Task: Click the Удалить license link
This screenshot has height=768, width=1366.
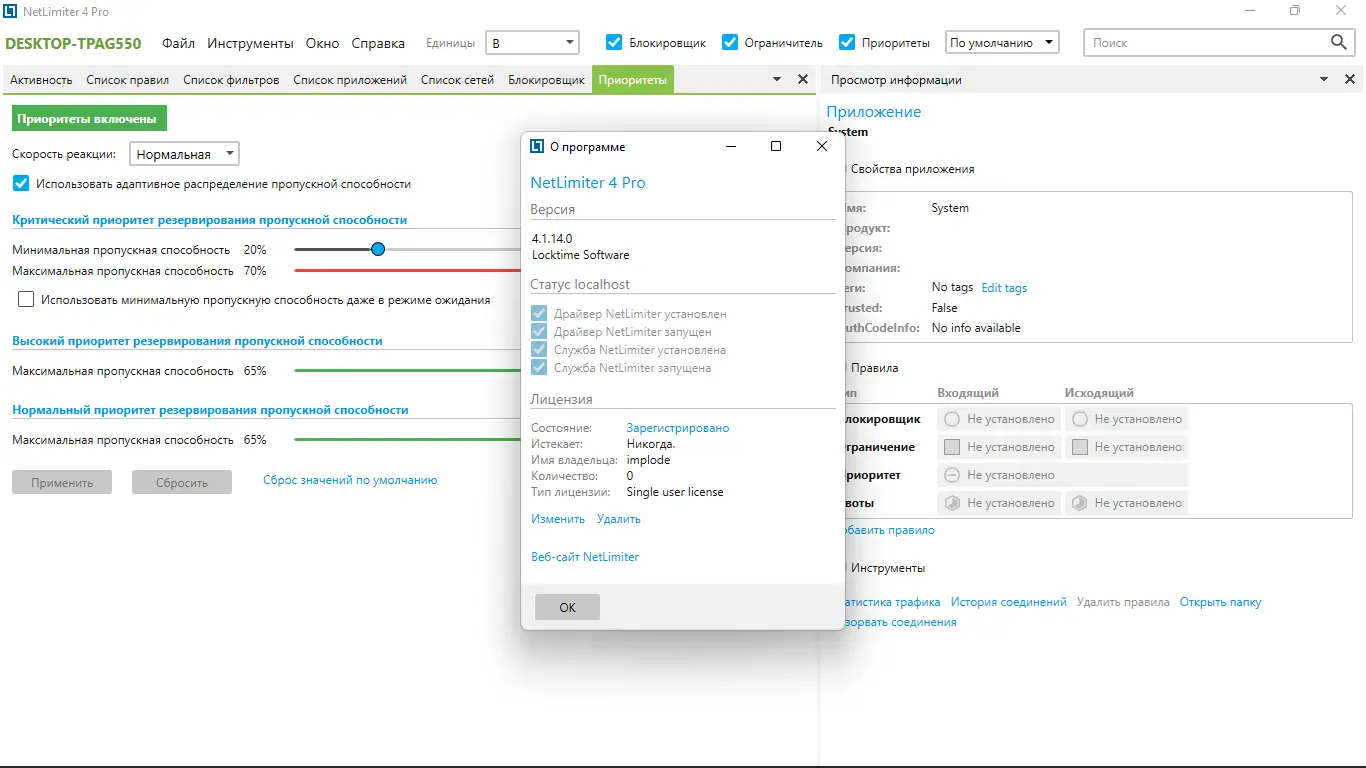Action: [619, 519]
